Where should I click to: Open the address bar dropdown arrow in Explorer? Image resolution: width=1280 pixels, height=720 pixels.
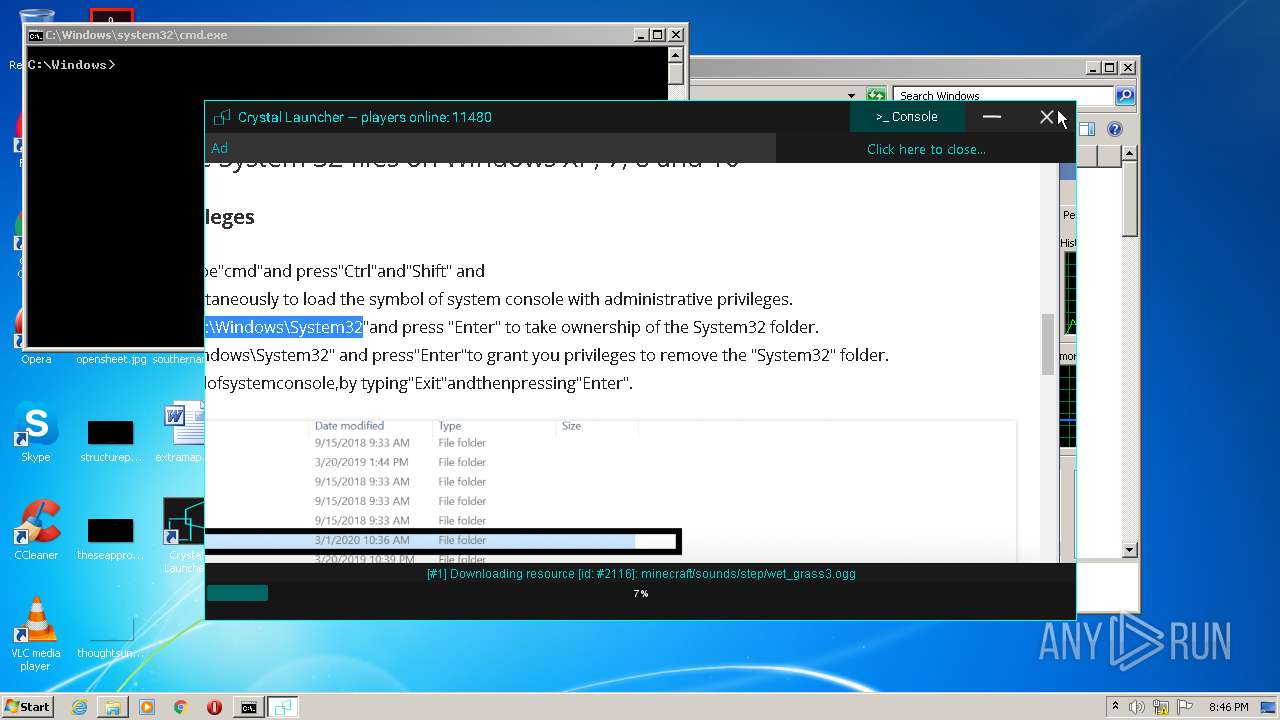tap(852, 96)
